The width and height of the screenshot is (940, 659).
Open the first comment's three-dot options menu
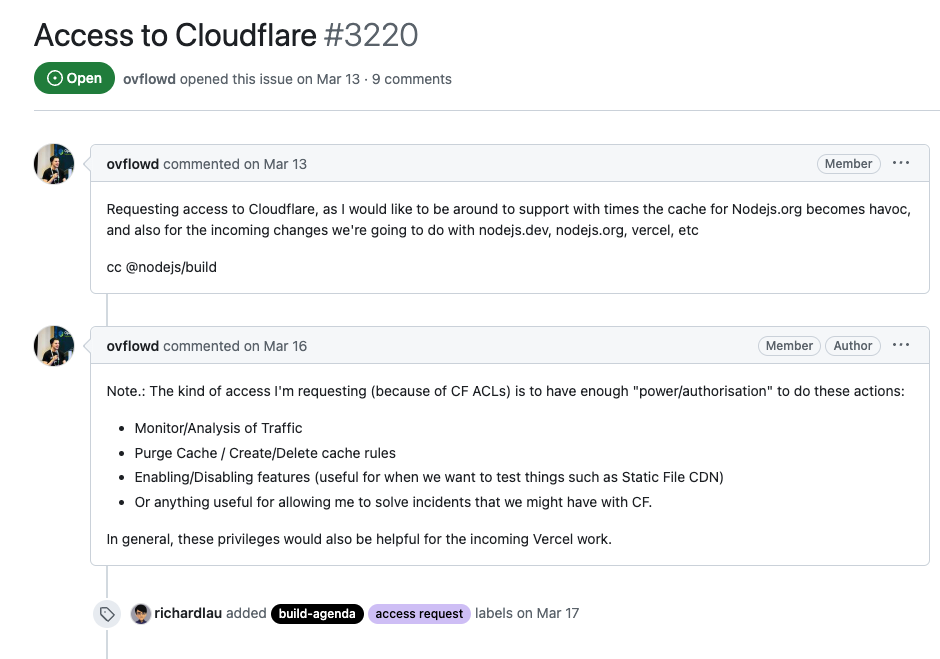coord(901,163)
